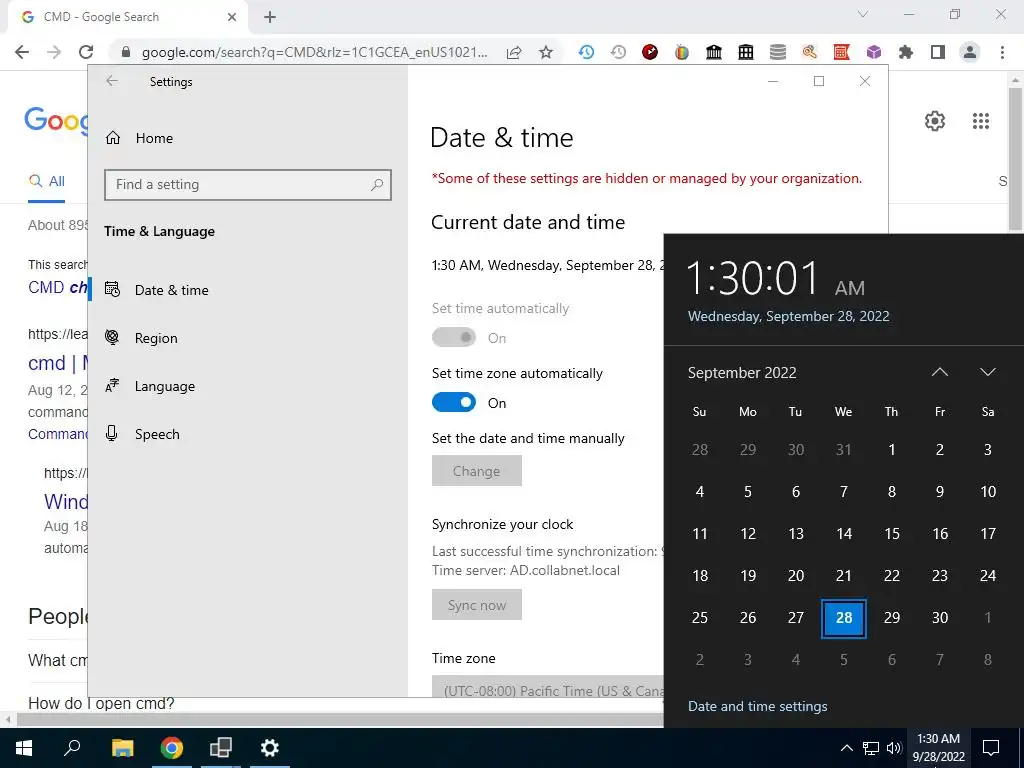Open File Explorer from the taskbar
Image resolution: width=1024 pixels, height=768 pixels.
point(122,748)
